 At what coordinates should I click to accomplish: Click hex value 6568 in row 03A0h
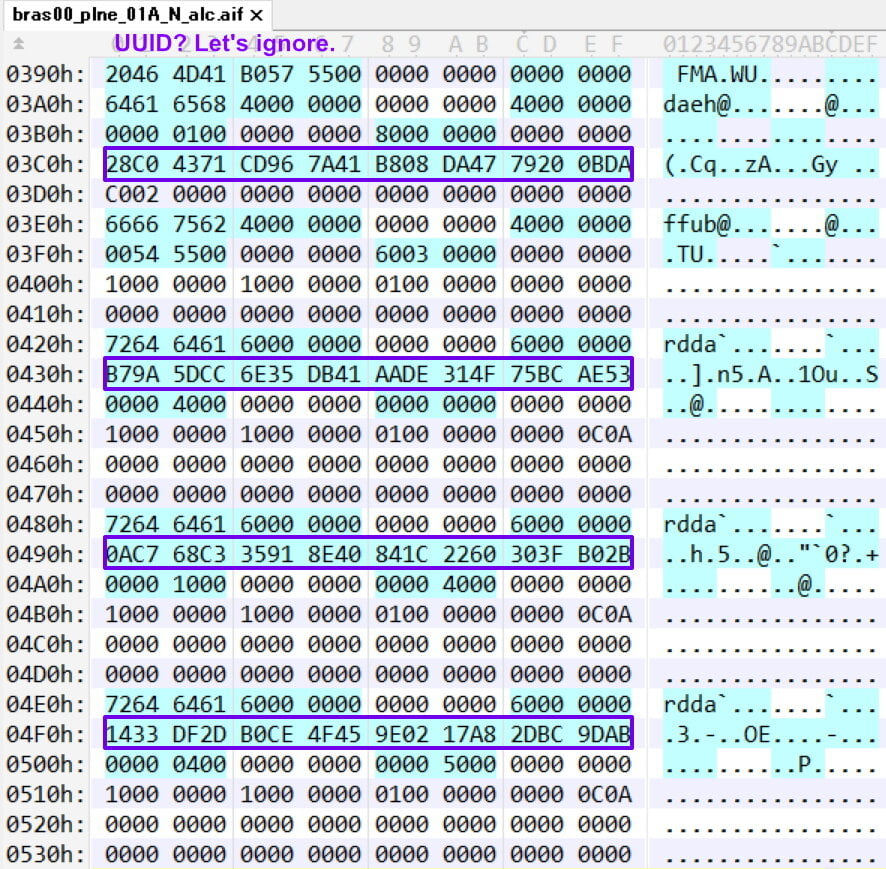click(199, 104)
